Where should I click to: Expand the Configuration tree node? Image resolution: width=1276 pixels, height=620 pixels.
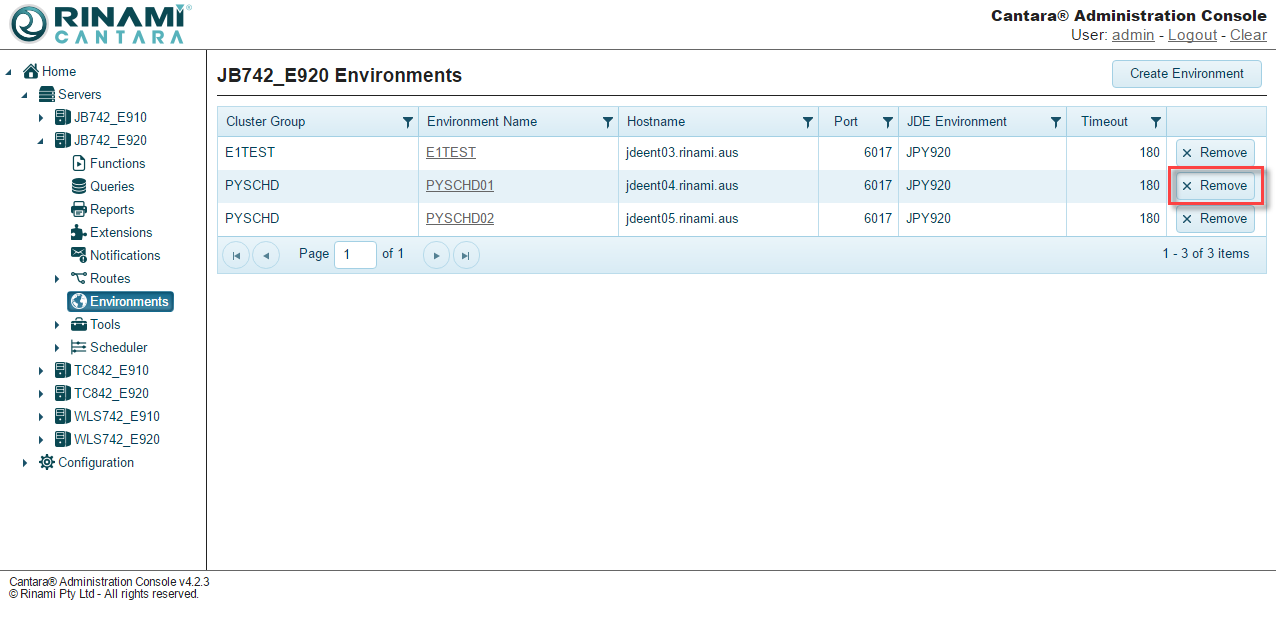(25, 463)
